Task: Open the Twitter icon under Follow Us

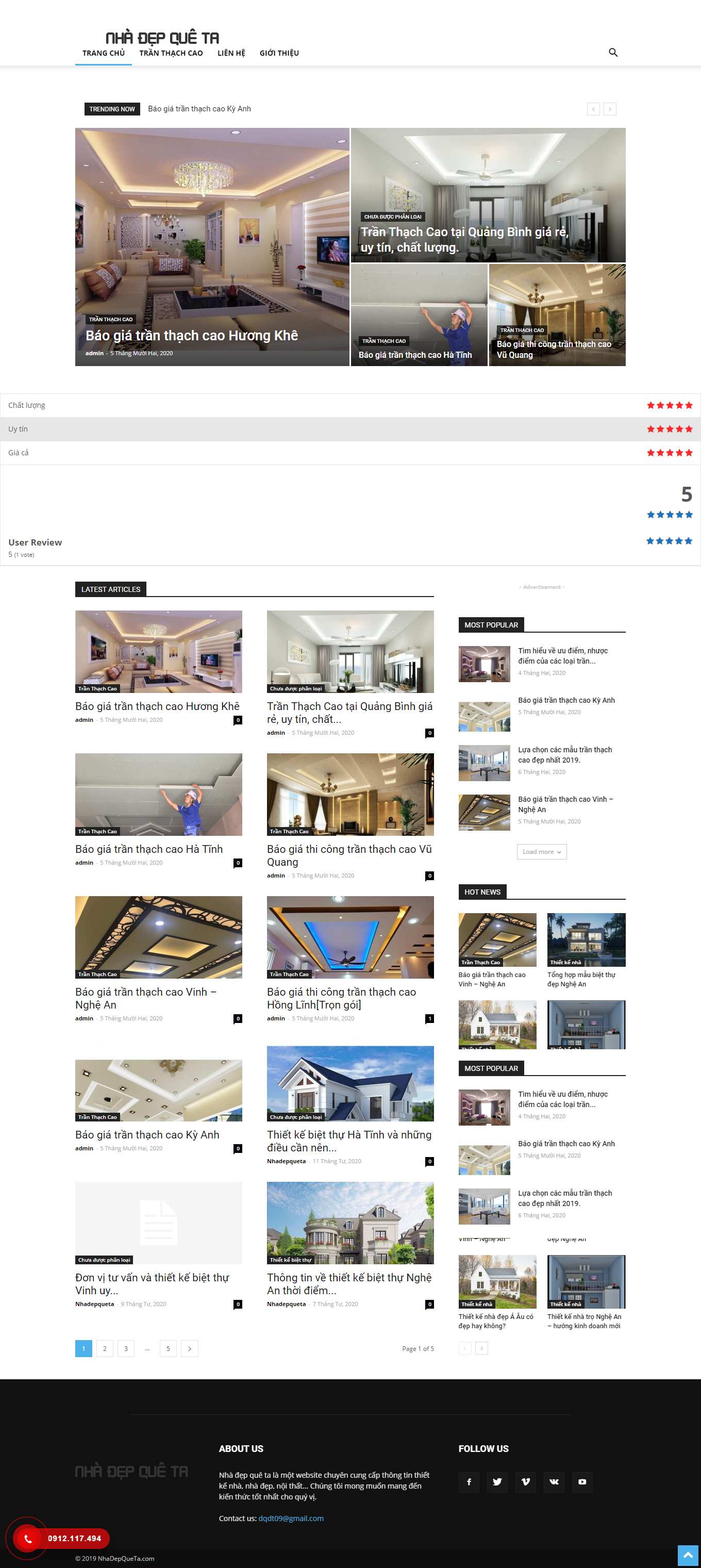Action: tap(497, 1481)
